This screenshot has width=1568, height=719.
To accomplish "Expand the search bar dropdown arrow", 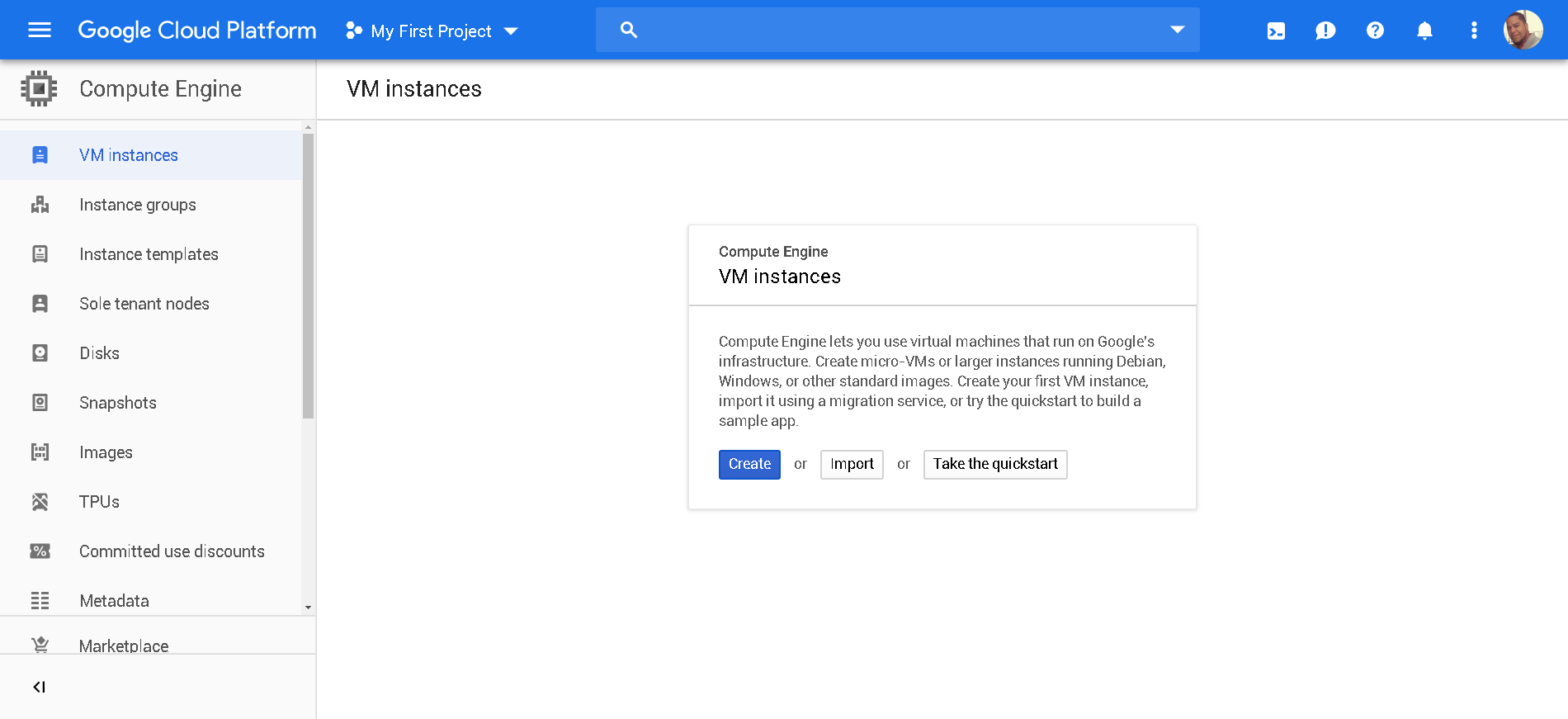I will pyautogui.click(x=1178, y=30).
